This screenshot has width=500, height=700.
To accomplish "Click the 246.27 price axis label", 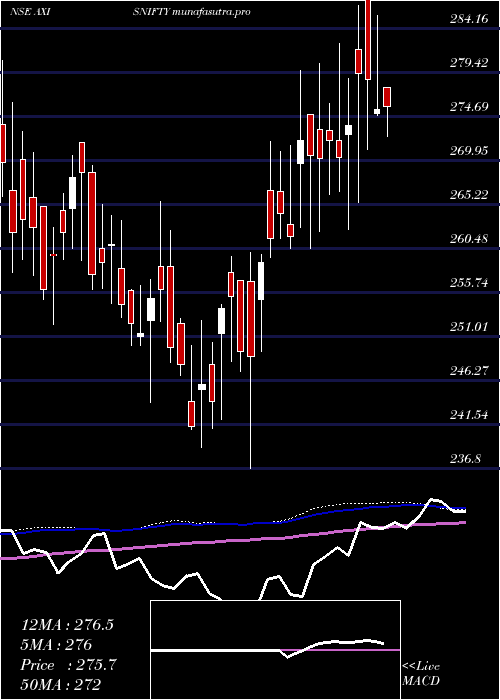I will pyautogui.click(x=469, y=371).
